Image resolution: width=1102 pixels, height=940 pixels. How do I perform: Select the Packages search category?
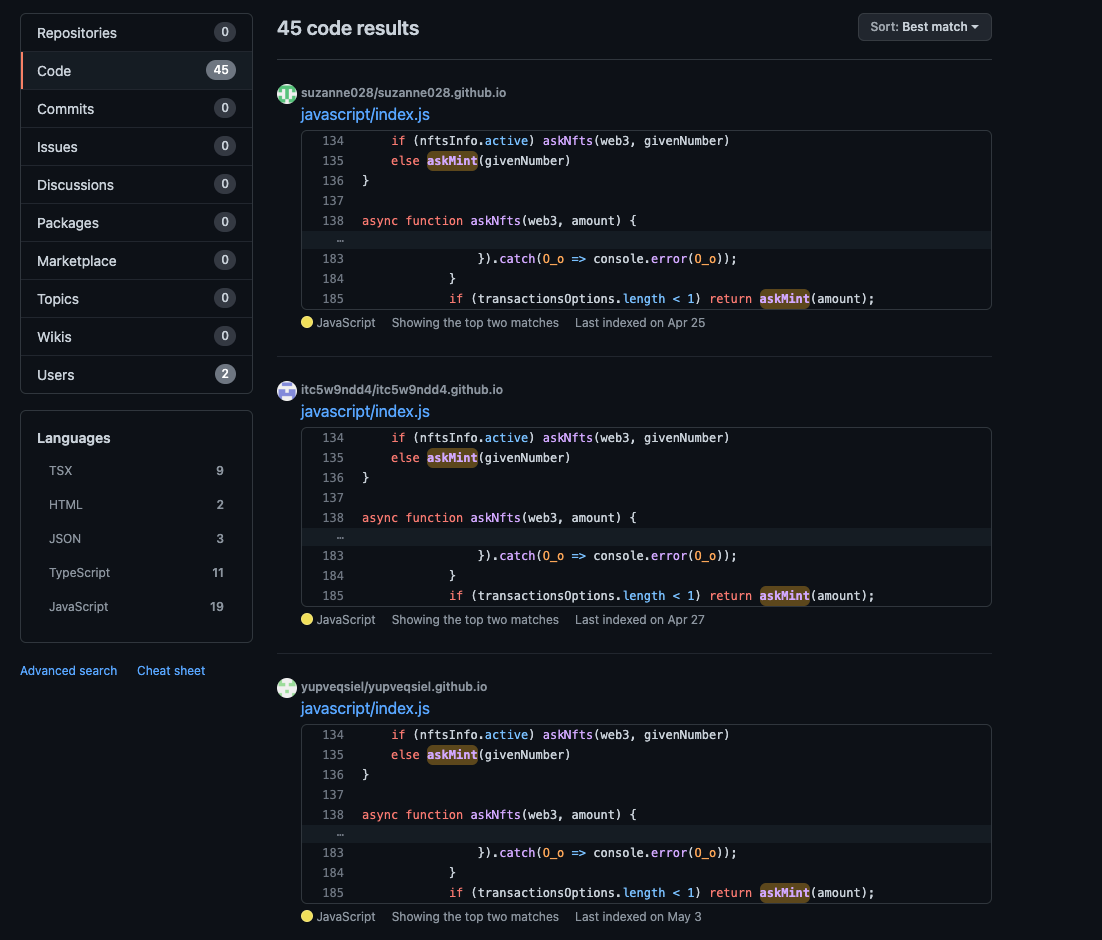point(136,222)
